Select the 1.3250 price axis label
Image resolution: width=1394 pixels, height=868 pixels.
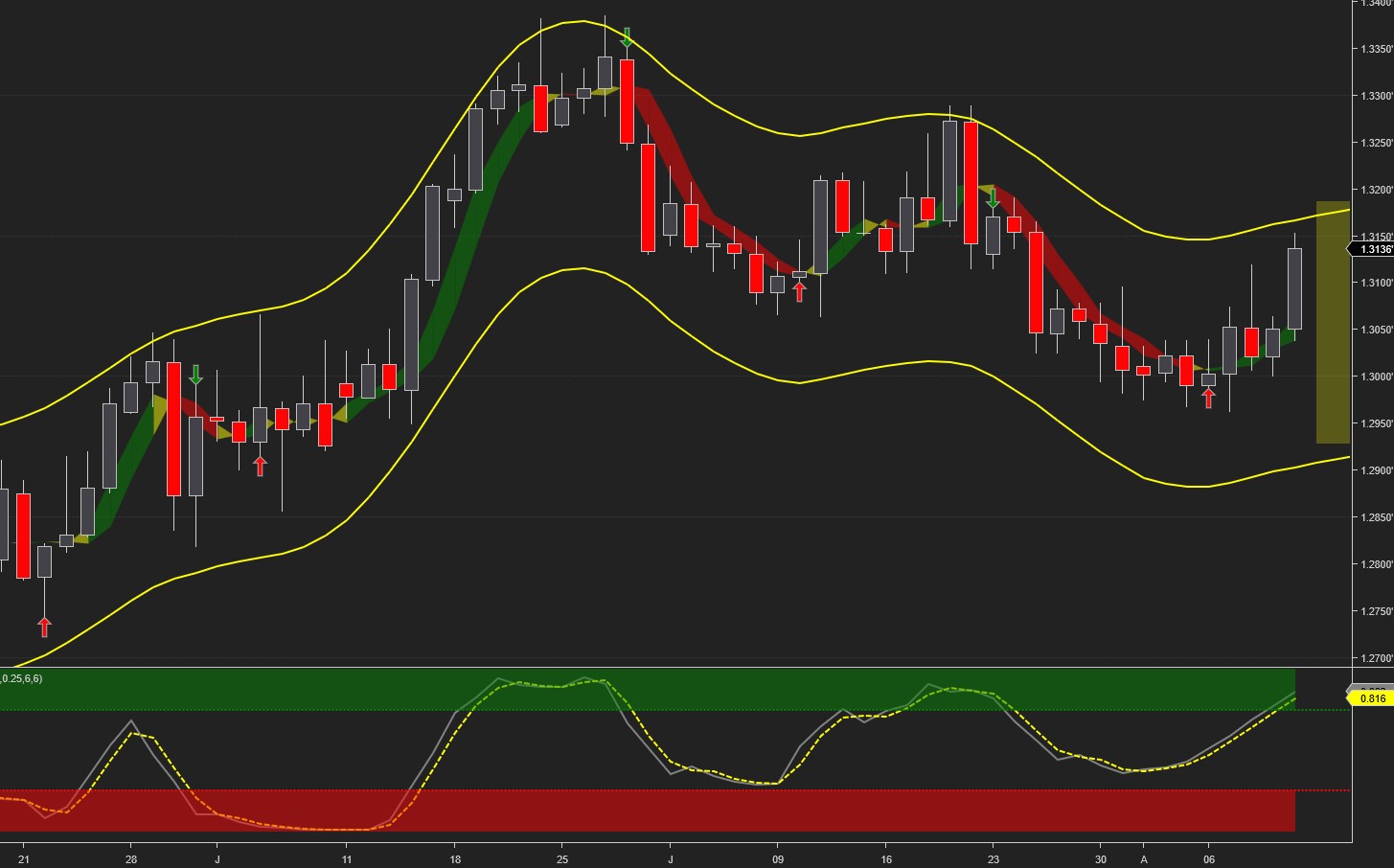click(x=1377, y=143)
